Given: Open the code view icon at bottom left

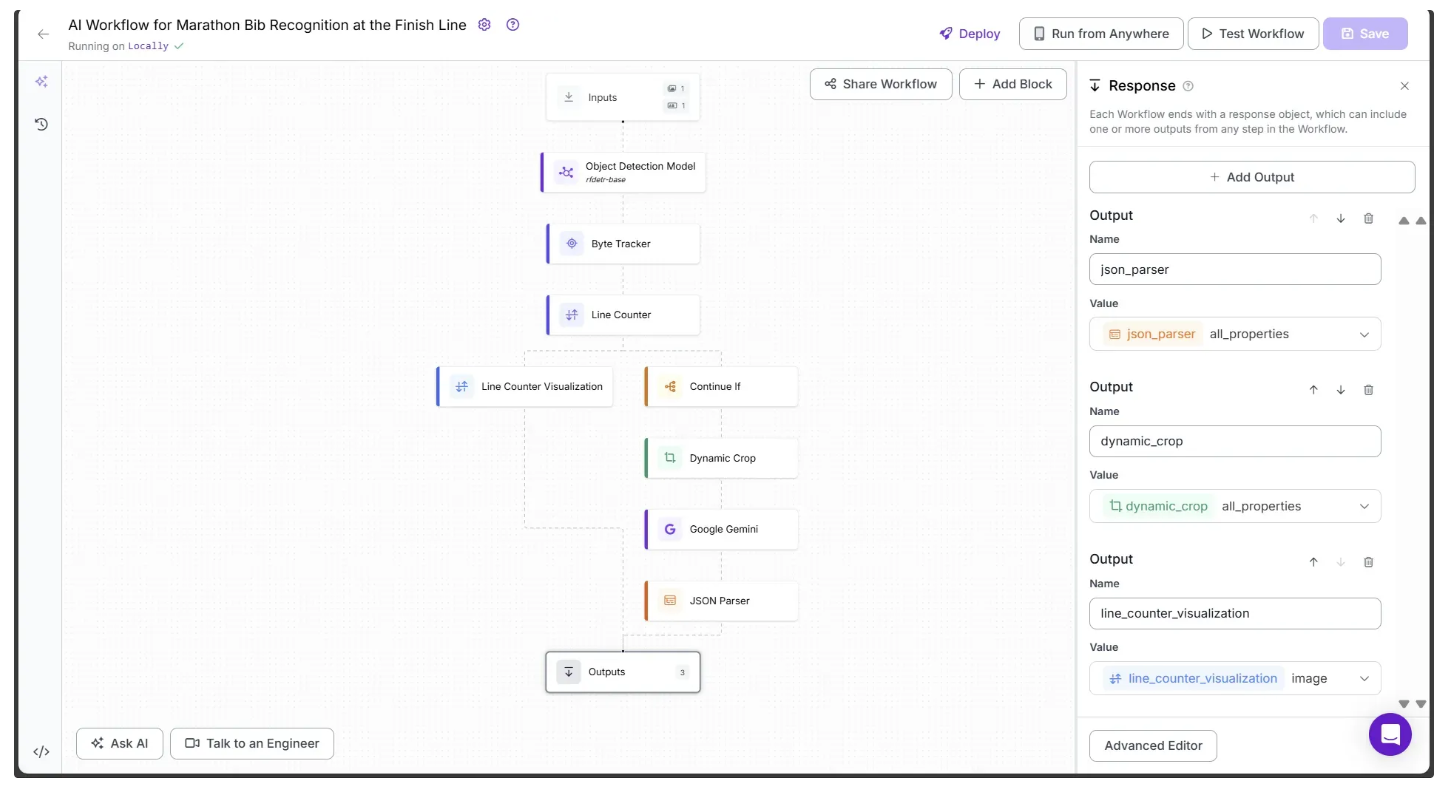Looking at the screenshot, I should click(x=41, y=752).
